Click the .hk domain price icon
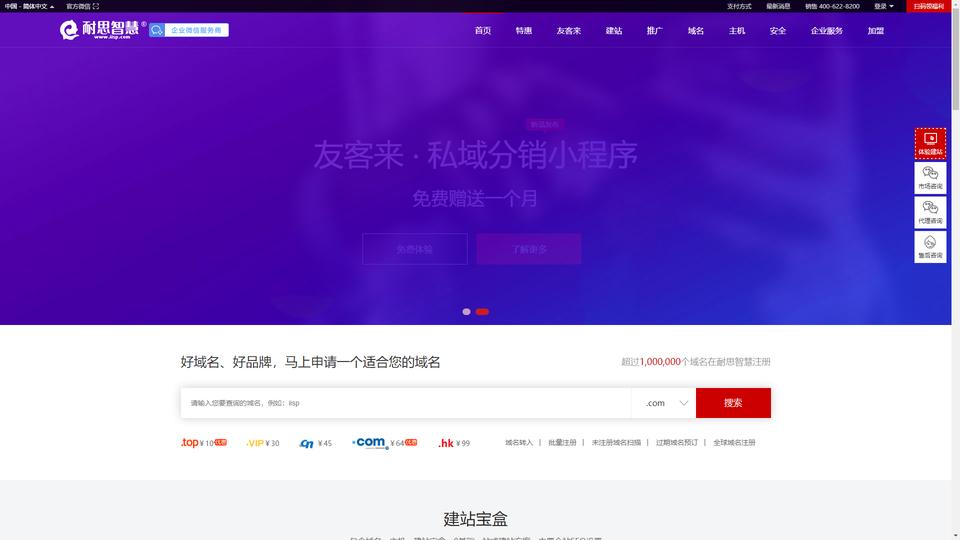 (x=454, y=443)
